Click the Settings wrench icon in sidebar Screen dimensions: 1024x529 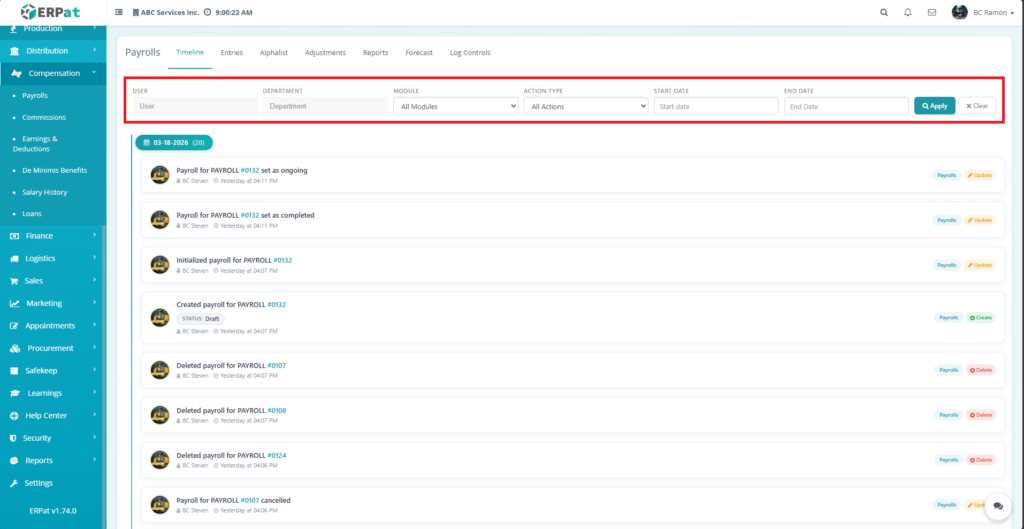click(14, 483)
